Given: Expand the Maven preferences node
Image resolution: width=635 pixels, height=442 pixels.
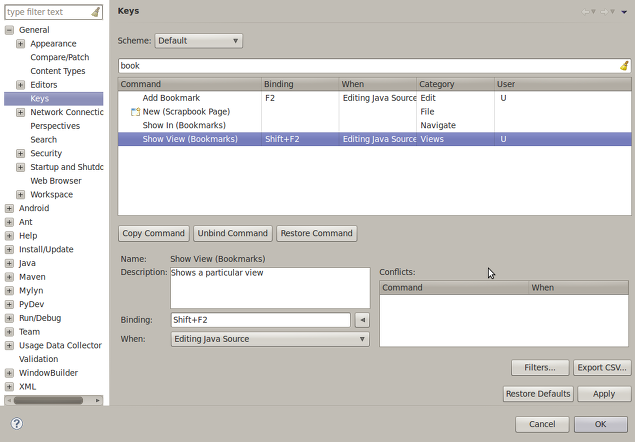Looking at the screenshot, I should coord(9,277).
